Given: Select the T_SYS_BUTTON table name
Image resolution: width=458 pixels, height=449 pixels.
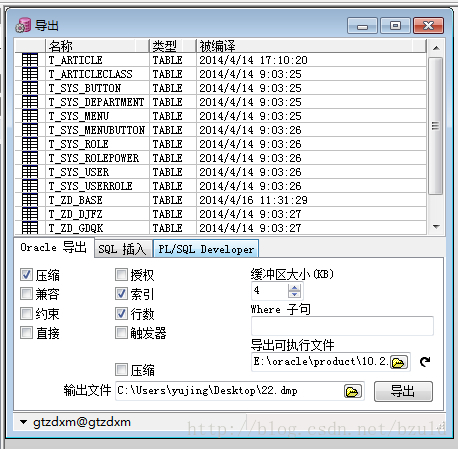Looking at the screenshot, I should tap(85, 88).
